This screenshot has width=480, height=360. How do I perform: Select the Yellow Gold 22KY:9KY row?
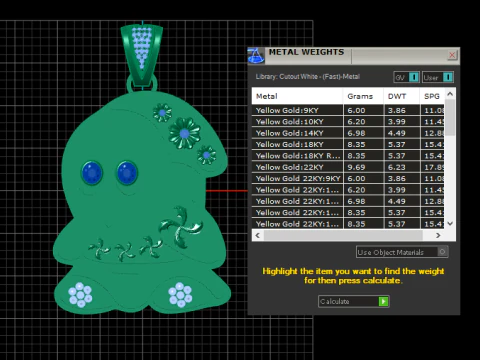click(x=348, y=178)
